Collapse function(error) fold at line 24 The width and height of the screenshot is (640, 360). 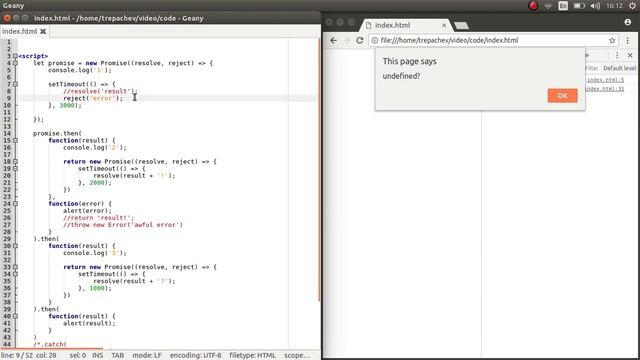click(x=15, y=204)
